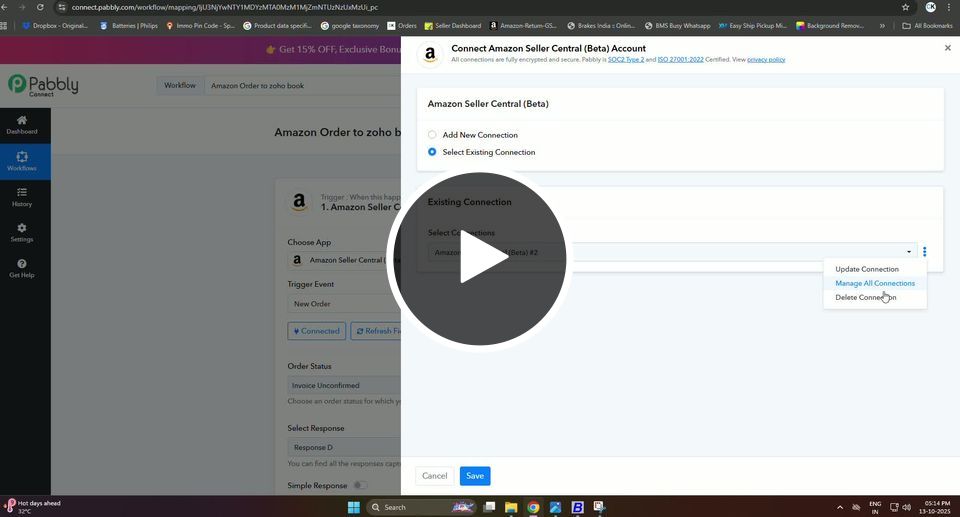The height and width of the screenshot is (517, 960).
Task: Open the Dashboard sidebar icon
Action: point(22,124)
